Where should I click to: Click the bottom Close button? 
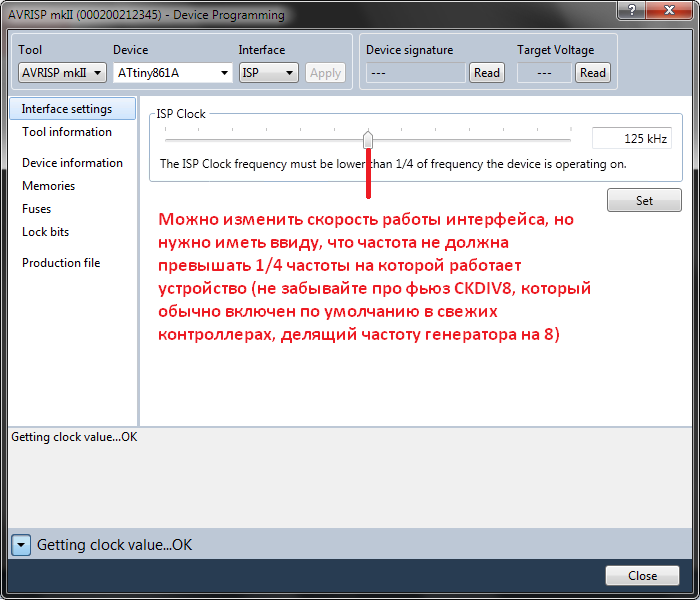(x=642, y=575)
